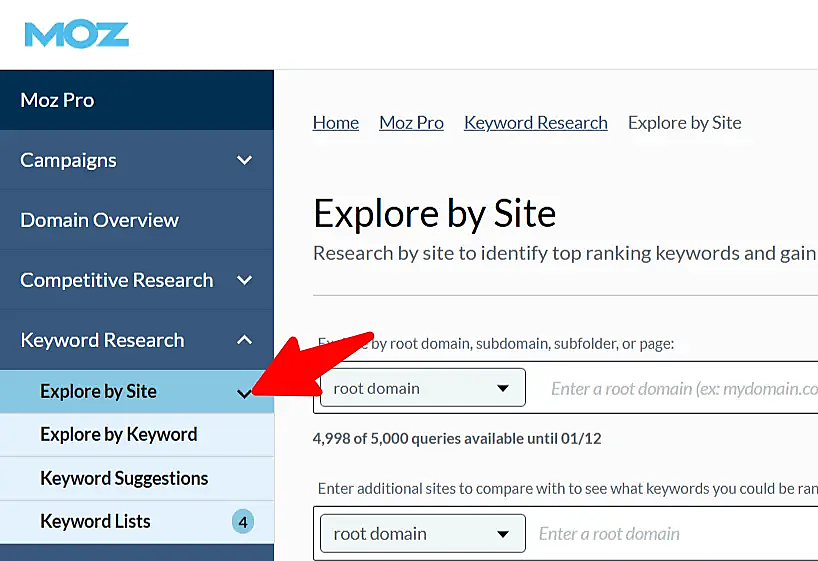Image resolution: width=818 pixels, height=561 pixels.
Task: Select Domain Overview in sidebar
Action: click(99, 220)
